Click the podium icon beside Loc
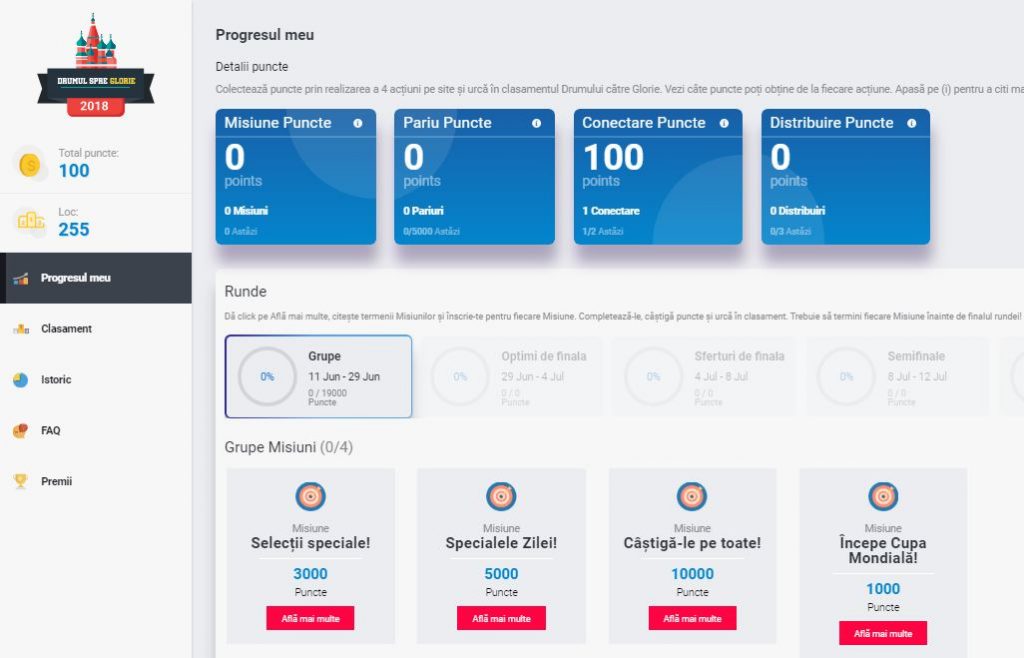The image size is (1024, 658). click(x=31, y=221)
